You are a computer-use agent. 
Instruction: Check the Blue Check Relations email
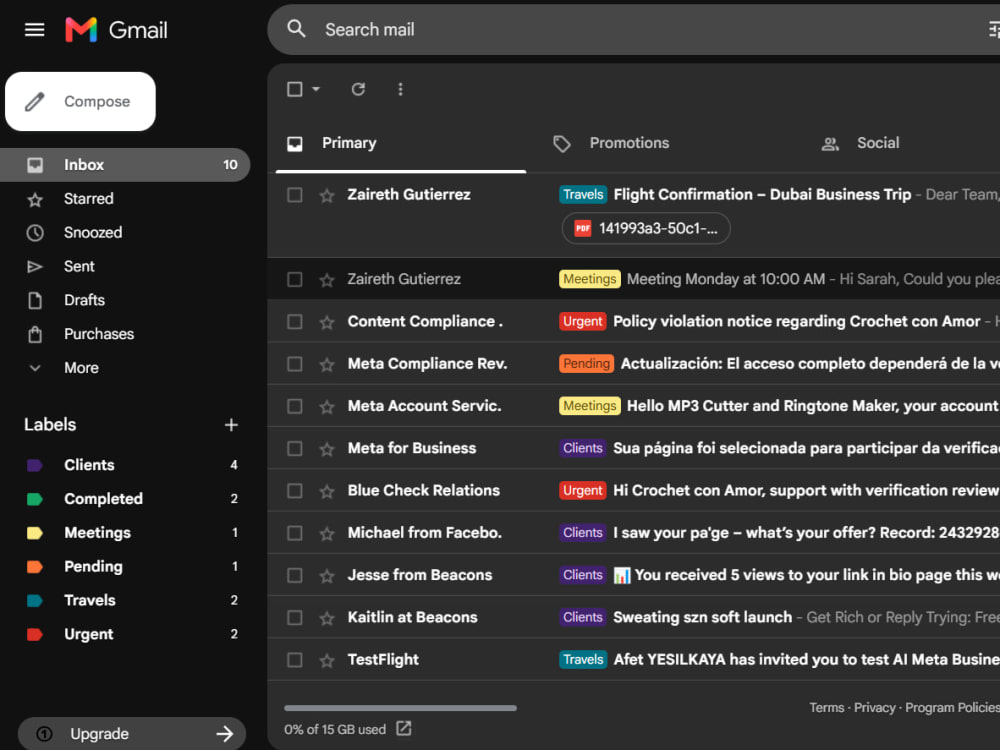(x=295, y=491)
